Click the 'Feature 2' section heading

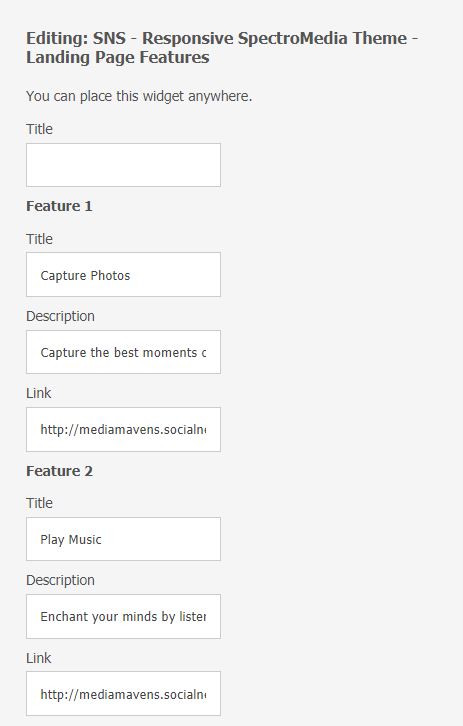click(59, 471)
